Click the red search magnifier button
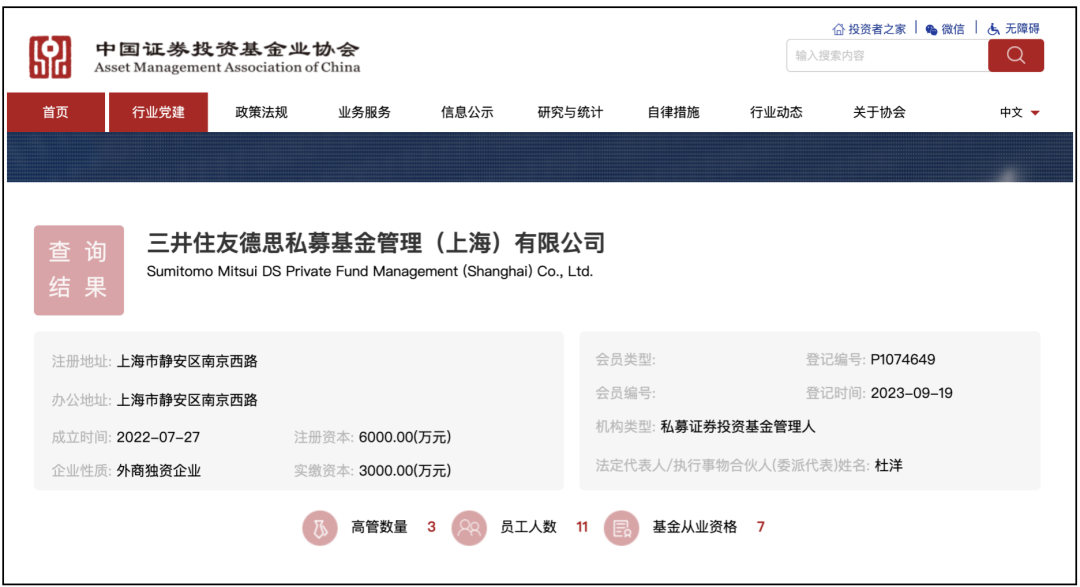 [1015, 56]
